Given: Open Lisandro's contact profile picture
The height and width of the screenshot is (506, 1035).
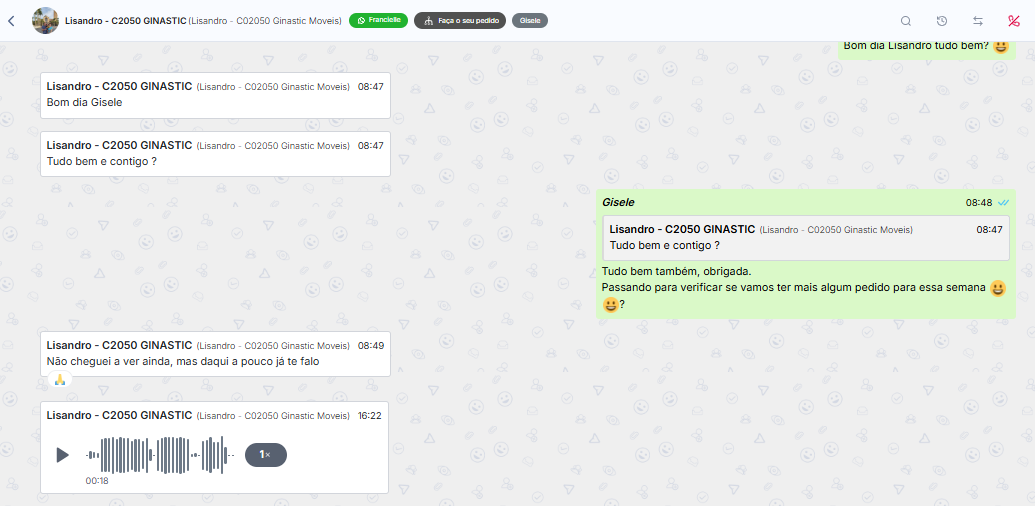Looking at the screenshot, I should pyautogui.click(x=45, y=20).
